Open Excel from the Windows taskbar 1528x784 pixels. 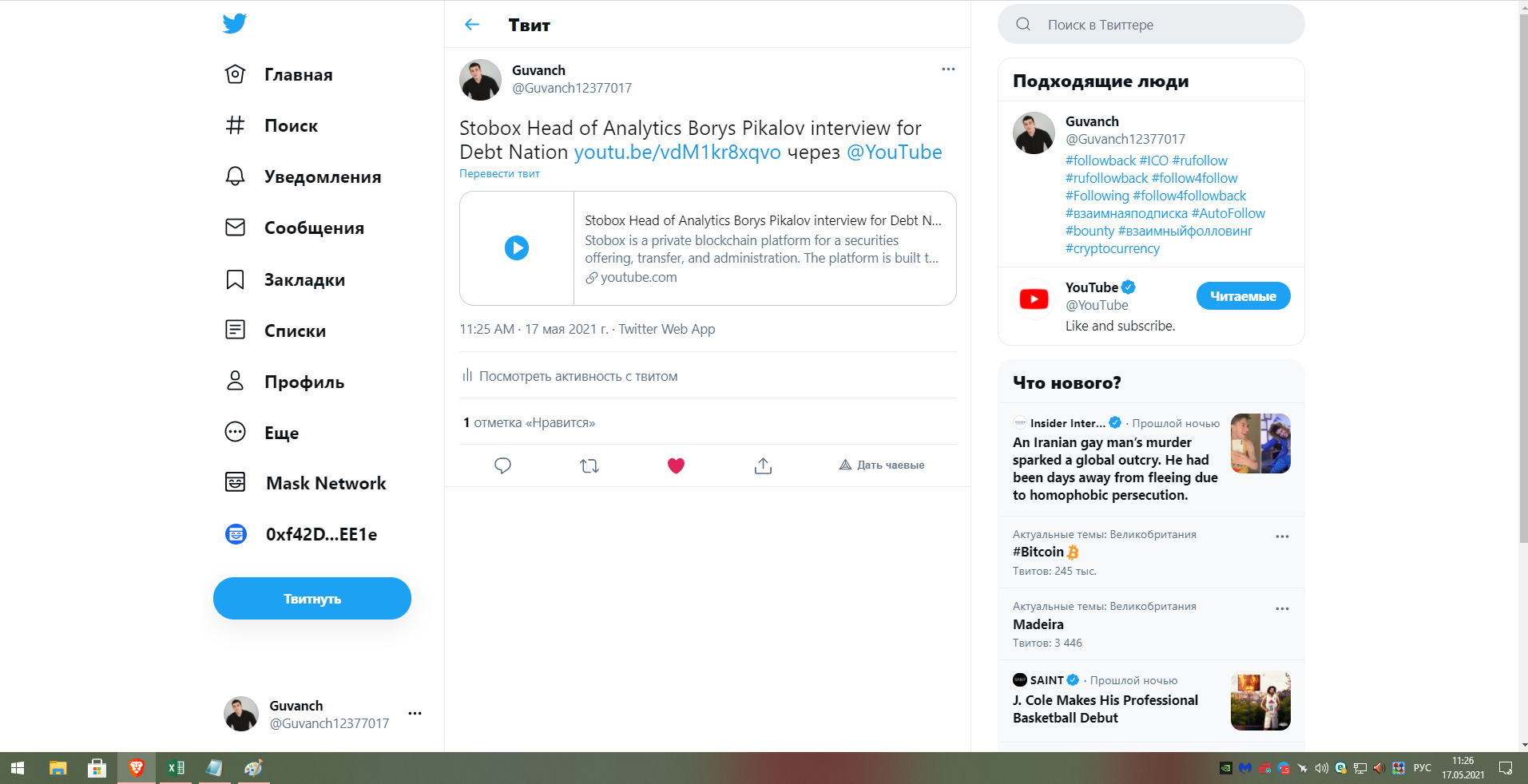[175, 768]
